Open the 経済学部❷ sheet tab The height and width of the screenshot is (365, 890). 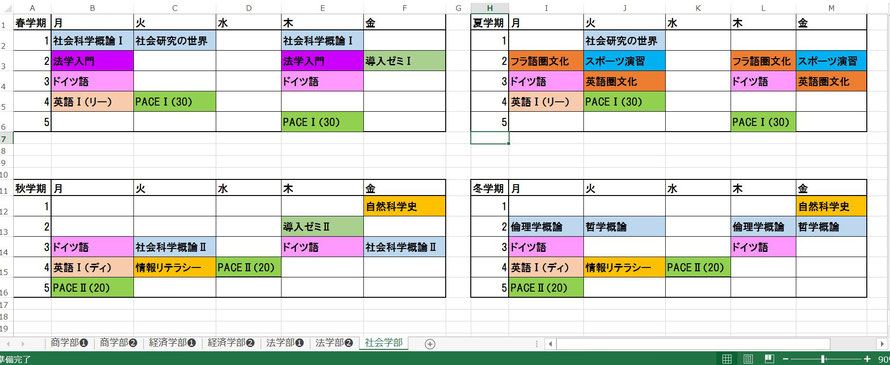click(x=230, y=343)
